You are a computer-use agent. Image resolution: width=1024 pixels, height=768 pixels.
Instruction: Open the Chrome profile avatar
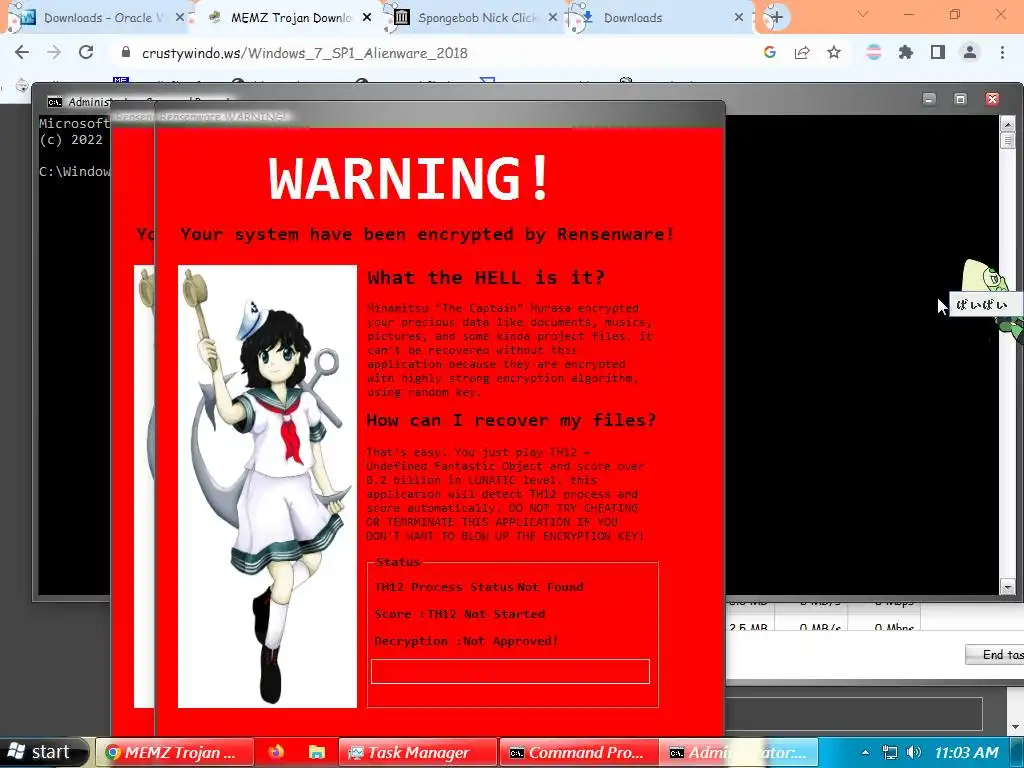click(x=970, y=53)
